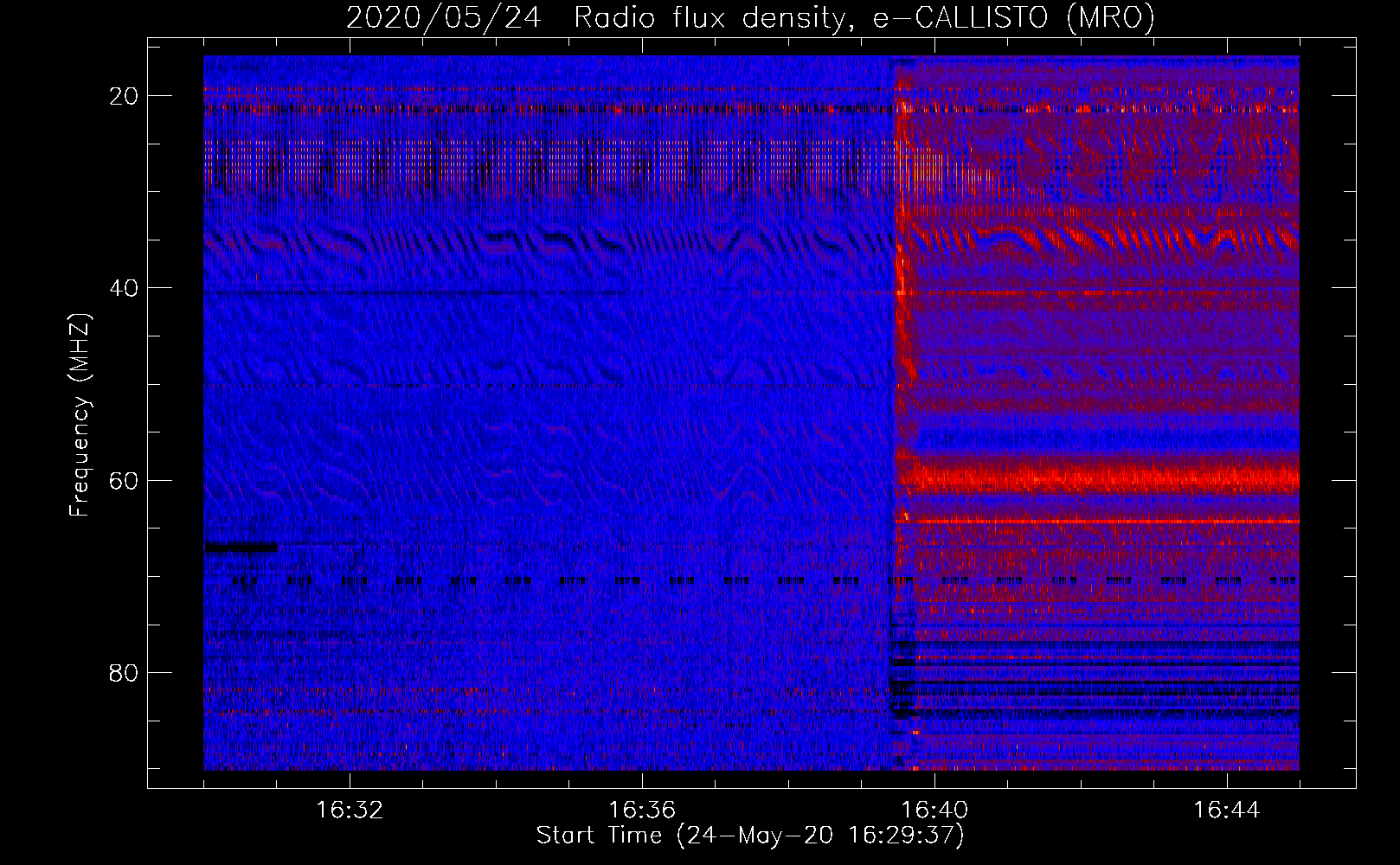Screen dimensions: 1400x865
Task: Click the date '2020/05/24' in the title
Action: 444,17
